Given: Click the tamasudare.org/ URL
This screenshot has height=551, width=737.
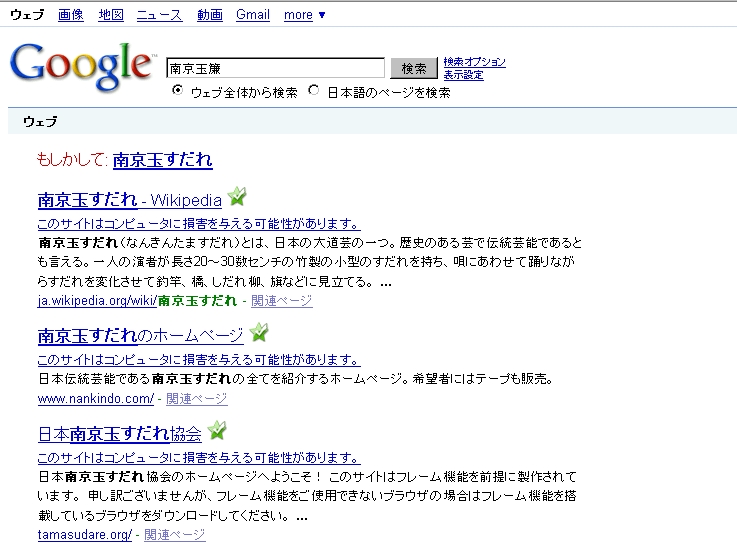Looking at the screenshot, I should tap(85, 535).
